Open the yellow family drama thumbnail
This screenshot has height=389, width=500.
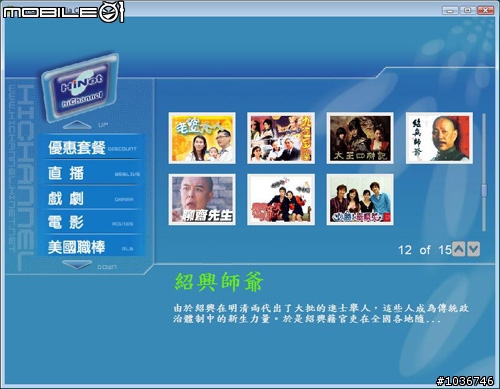pos(202,138)
